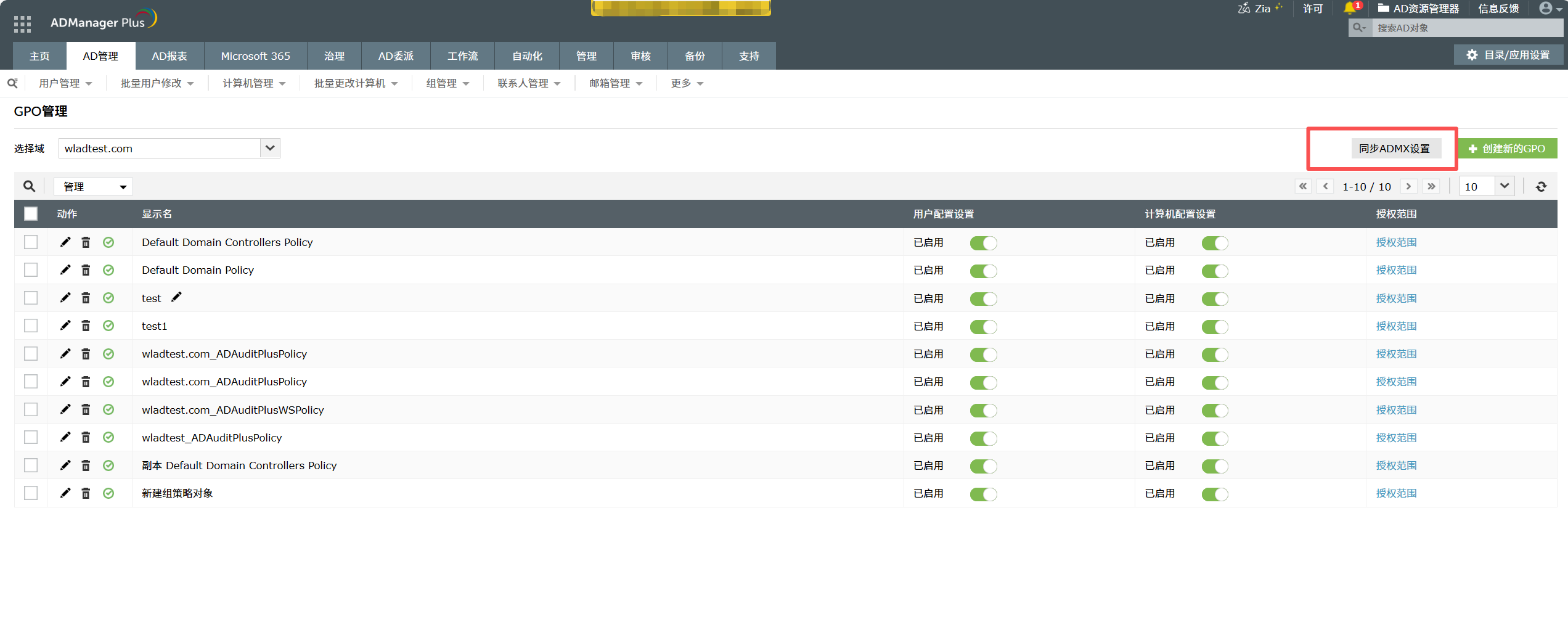
Task: Delete the test GPO
Action: coord(86,298)
